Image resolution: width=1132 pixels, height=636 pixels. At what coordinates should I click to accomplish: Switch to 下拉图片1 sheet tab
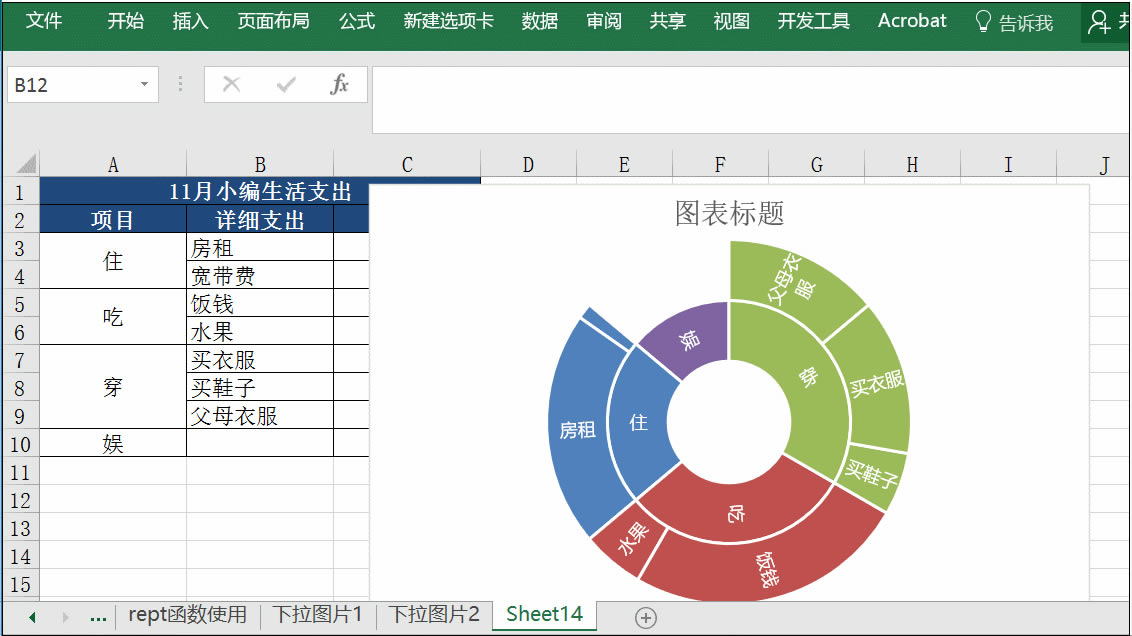[318, 614]
